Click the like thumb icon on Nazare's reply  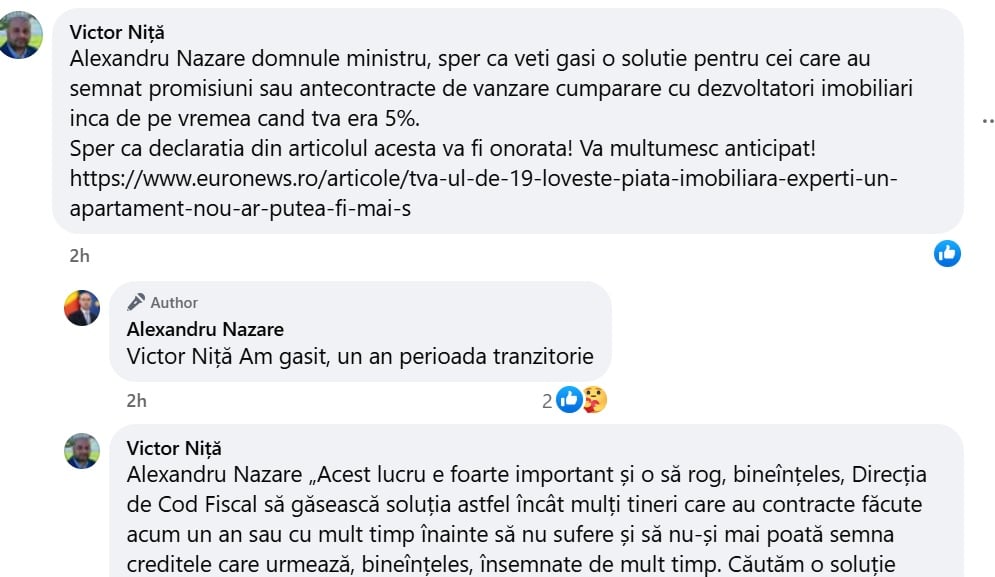coord(568,400)
